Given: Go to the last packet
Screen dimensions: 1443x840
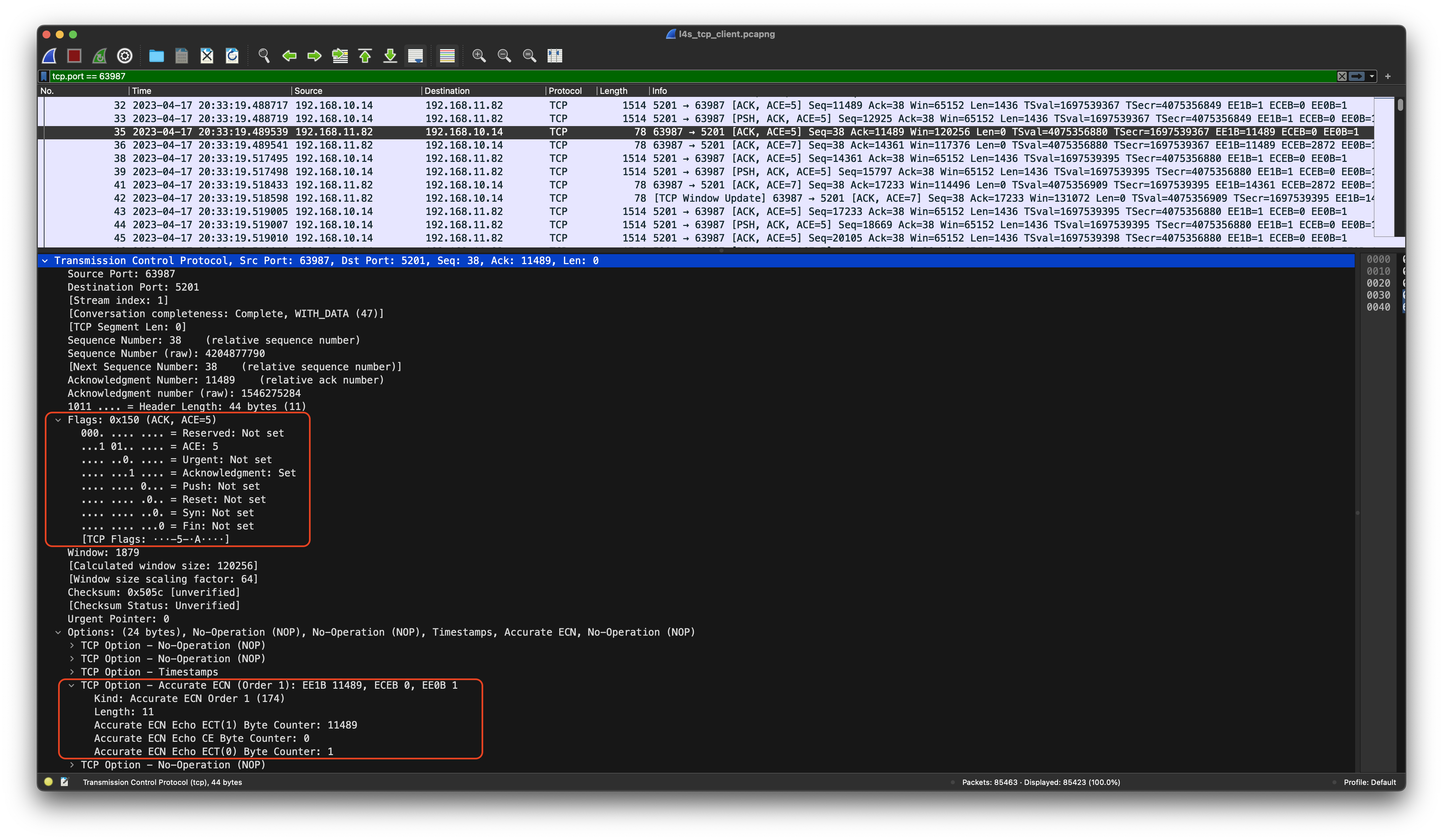Looking at the screenshot, I should [390, 55].
